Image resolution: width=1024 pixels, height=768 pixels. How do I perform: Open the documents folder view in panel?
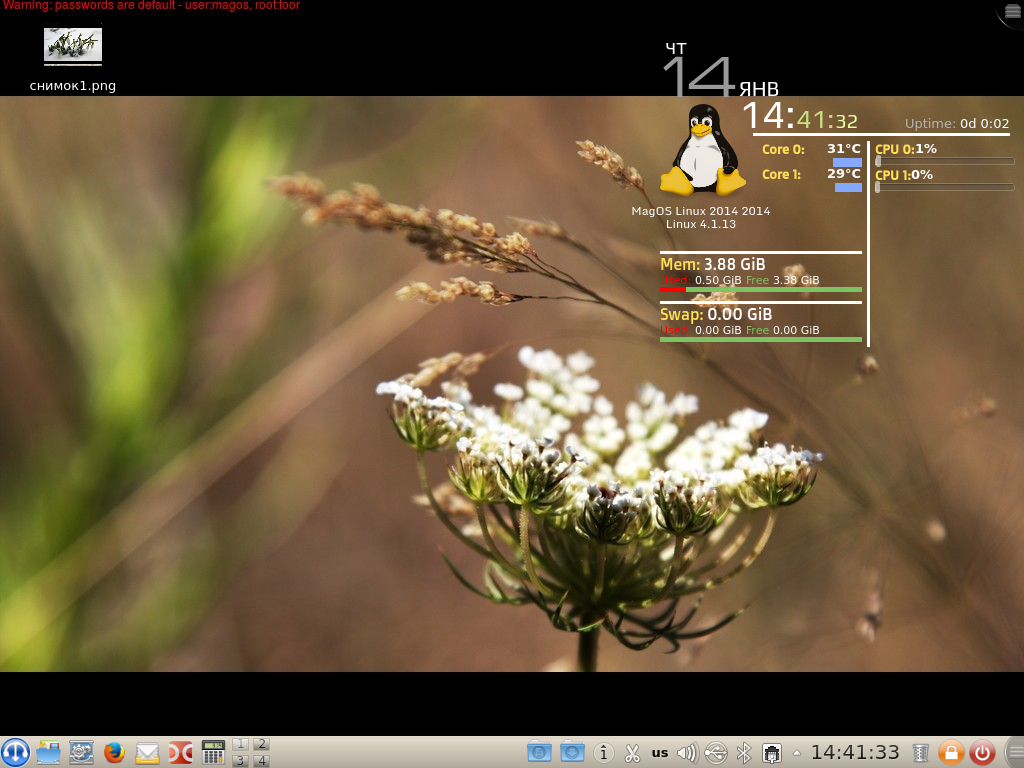539,752
